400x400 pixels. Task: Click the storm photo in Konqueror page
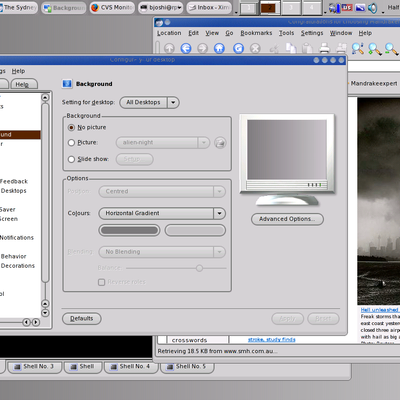(x=379, y=201)
